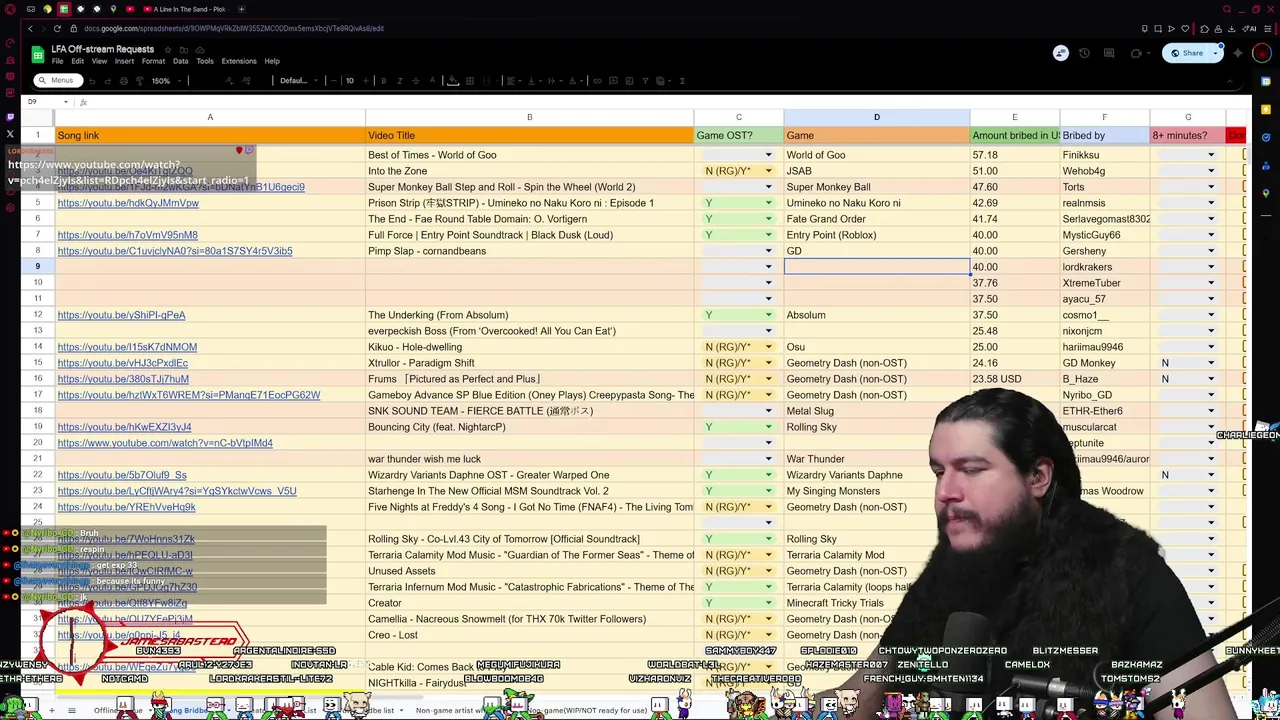Click the browser address bar URL

tap(234, 28)
